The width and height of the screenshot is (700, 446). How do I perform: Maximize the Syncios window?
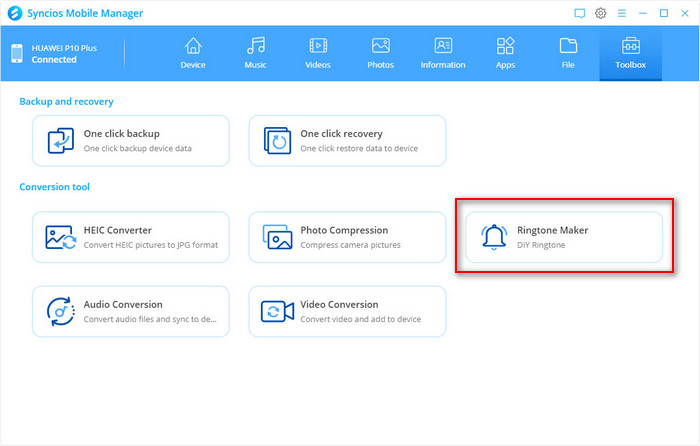(664, 13)
